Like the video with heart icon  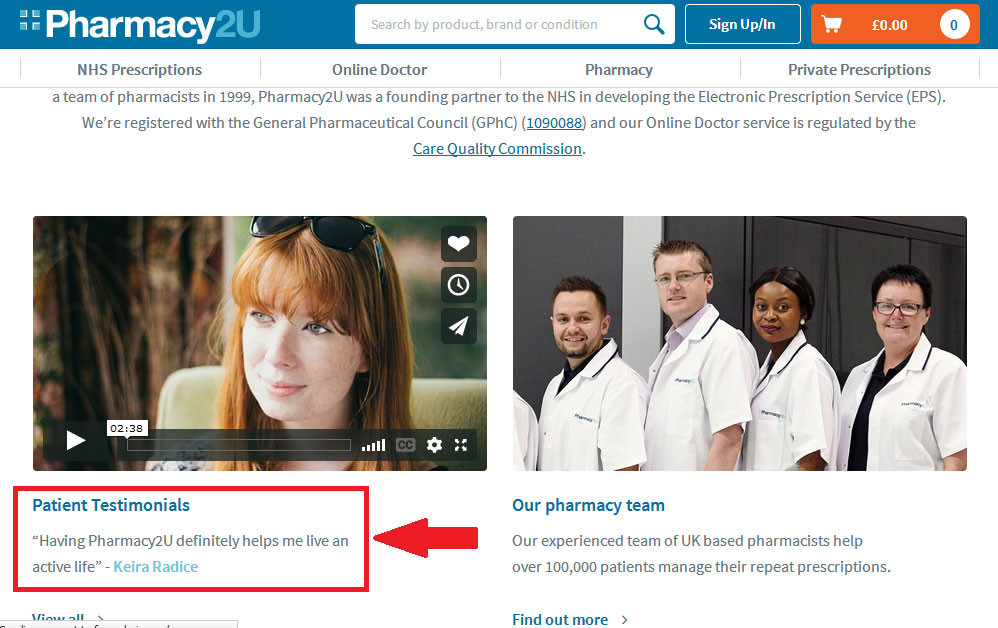pyautogui.click(x=458, y=243)
